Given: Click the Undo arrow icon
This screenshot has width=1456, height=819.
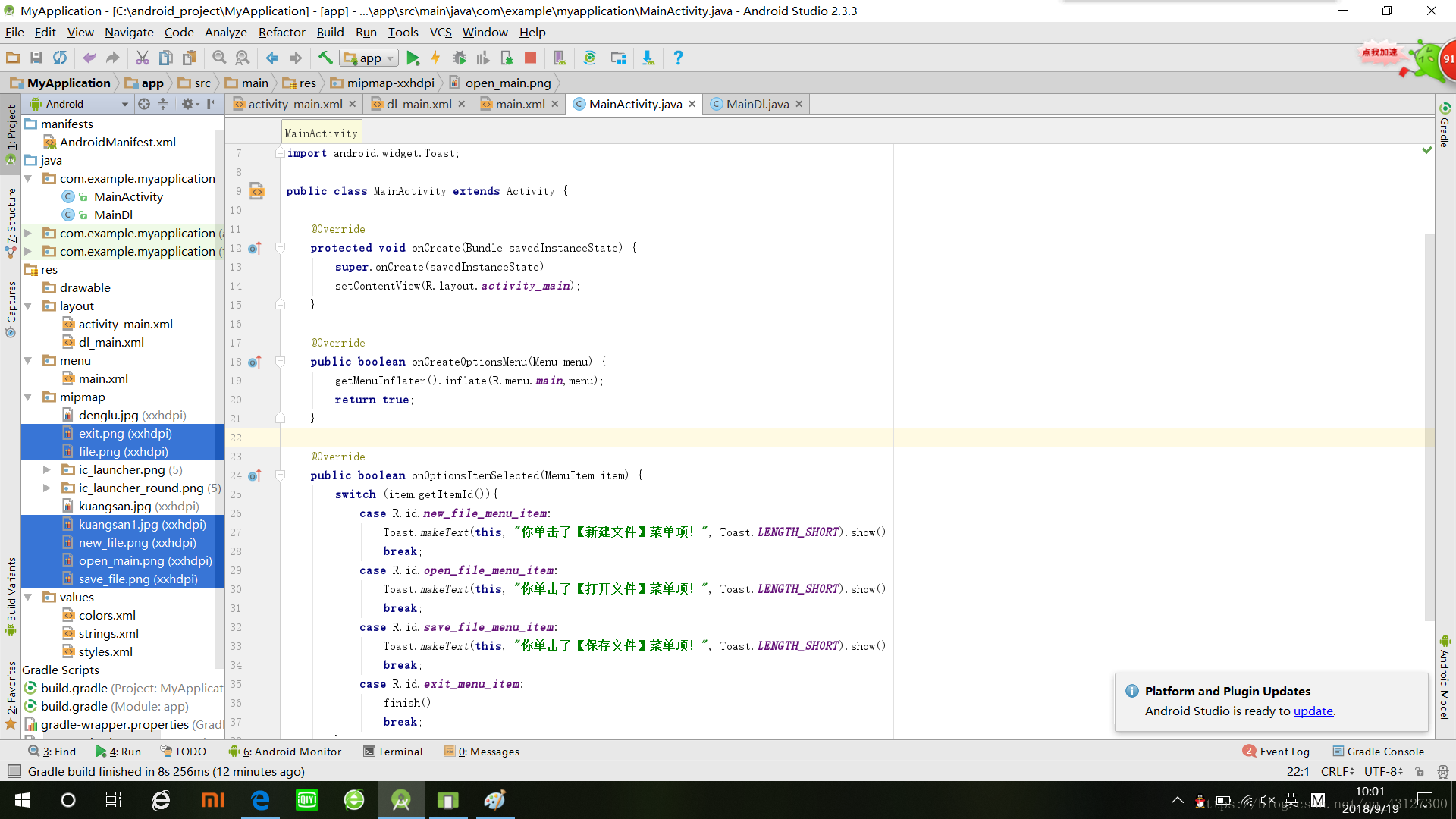Looking at the screenshot, I should coord(89,58).
